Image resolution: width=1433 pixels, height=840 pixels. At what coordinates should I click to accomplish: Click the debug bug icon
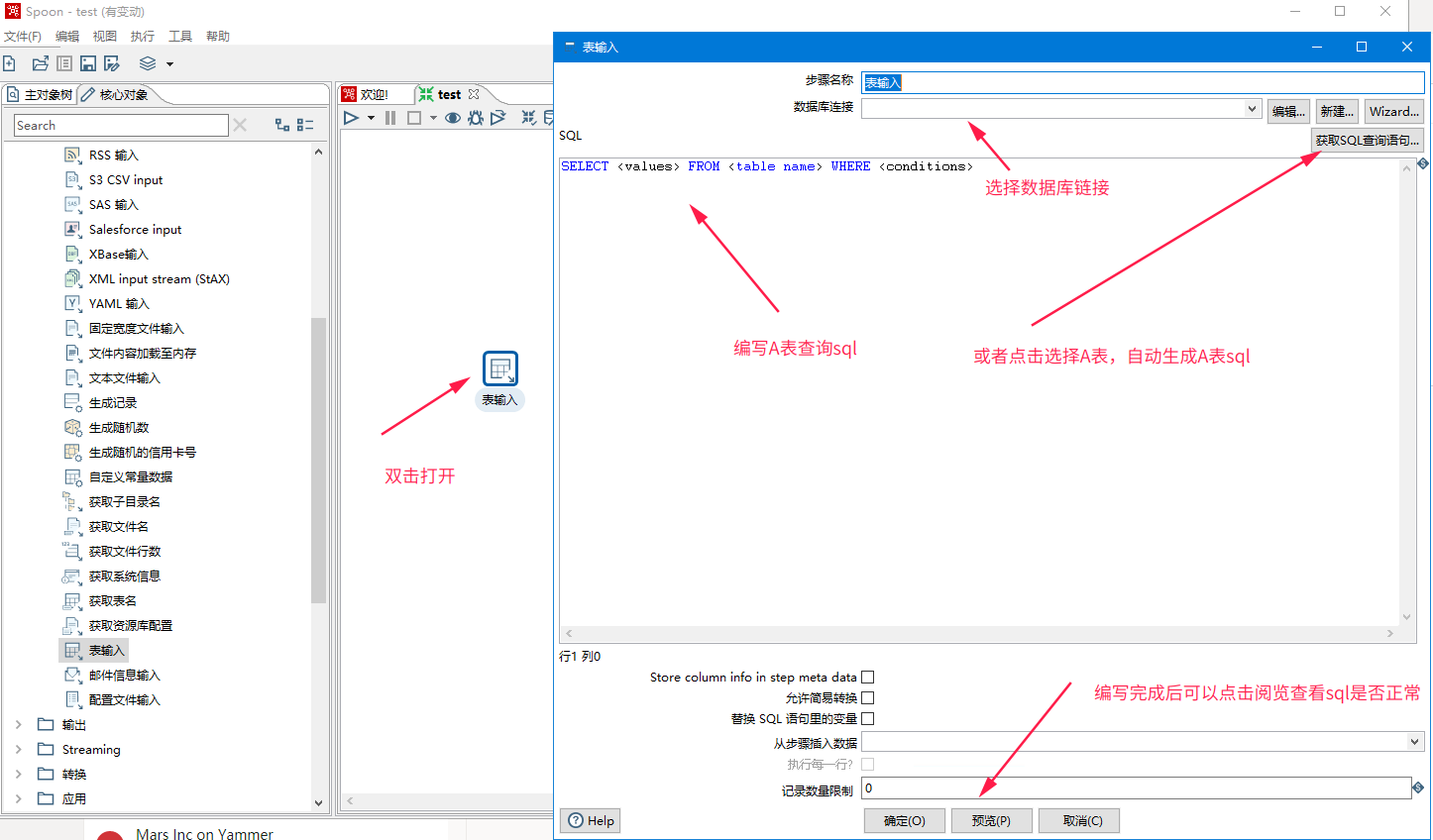476,118
